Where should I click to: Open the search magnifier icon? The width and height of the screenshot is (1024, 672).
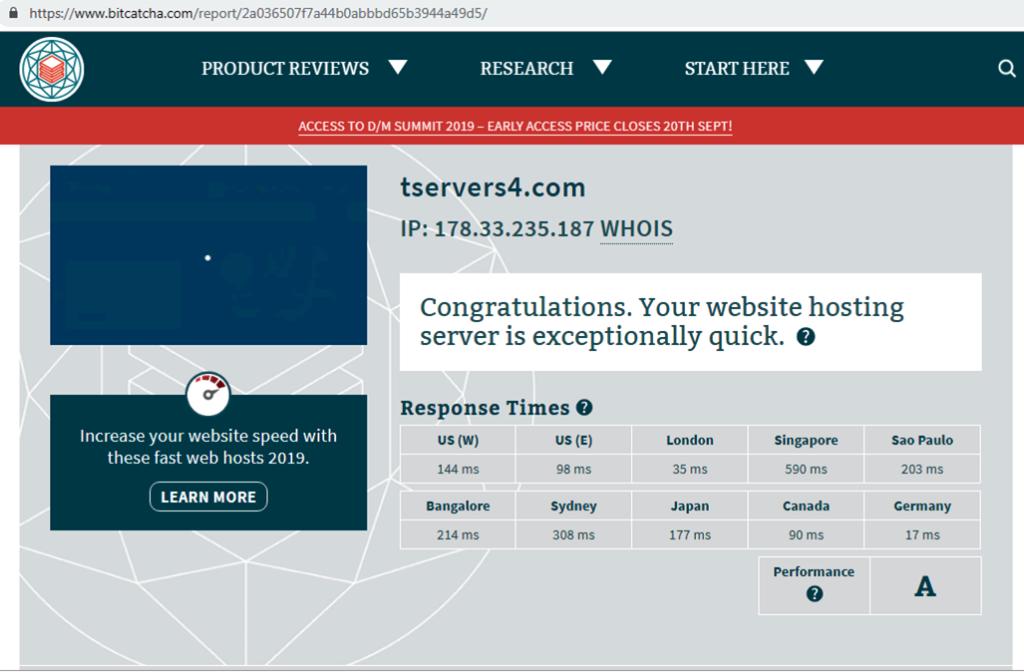pos(1006,68)
